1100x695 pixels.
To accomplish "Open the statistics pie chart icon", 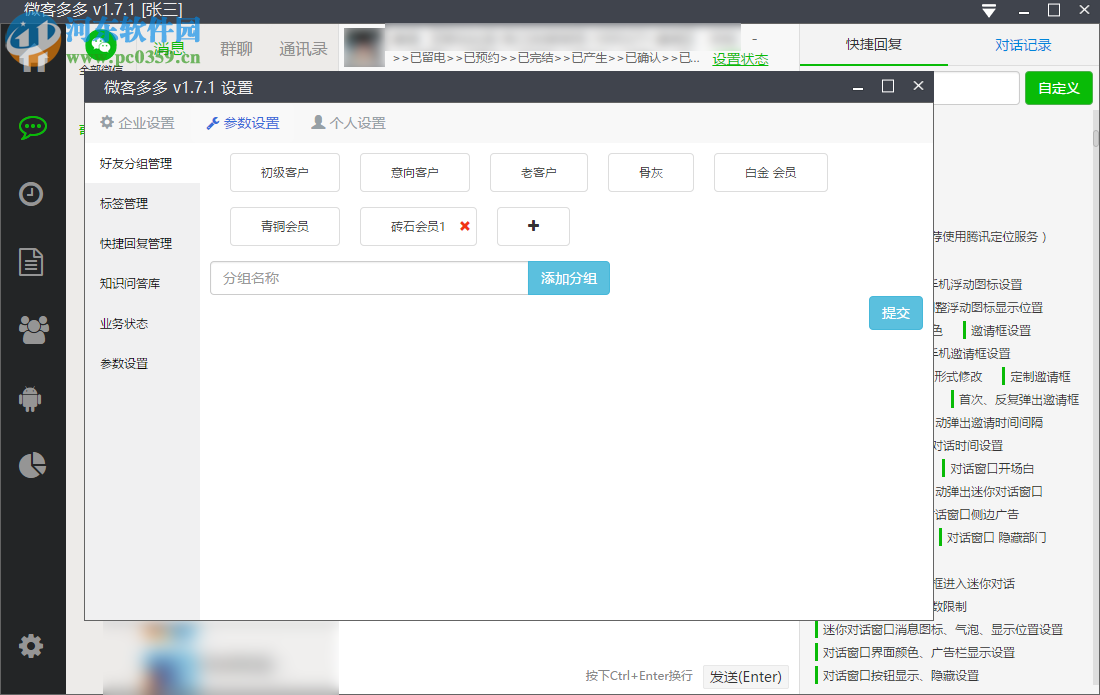I will 32,465.
